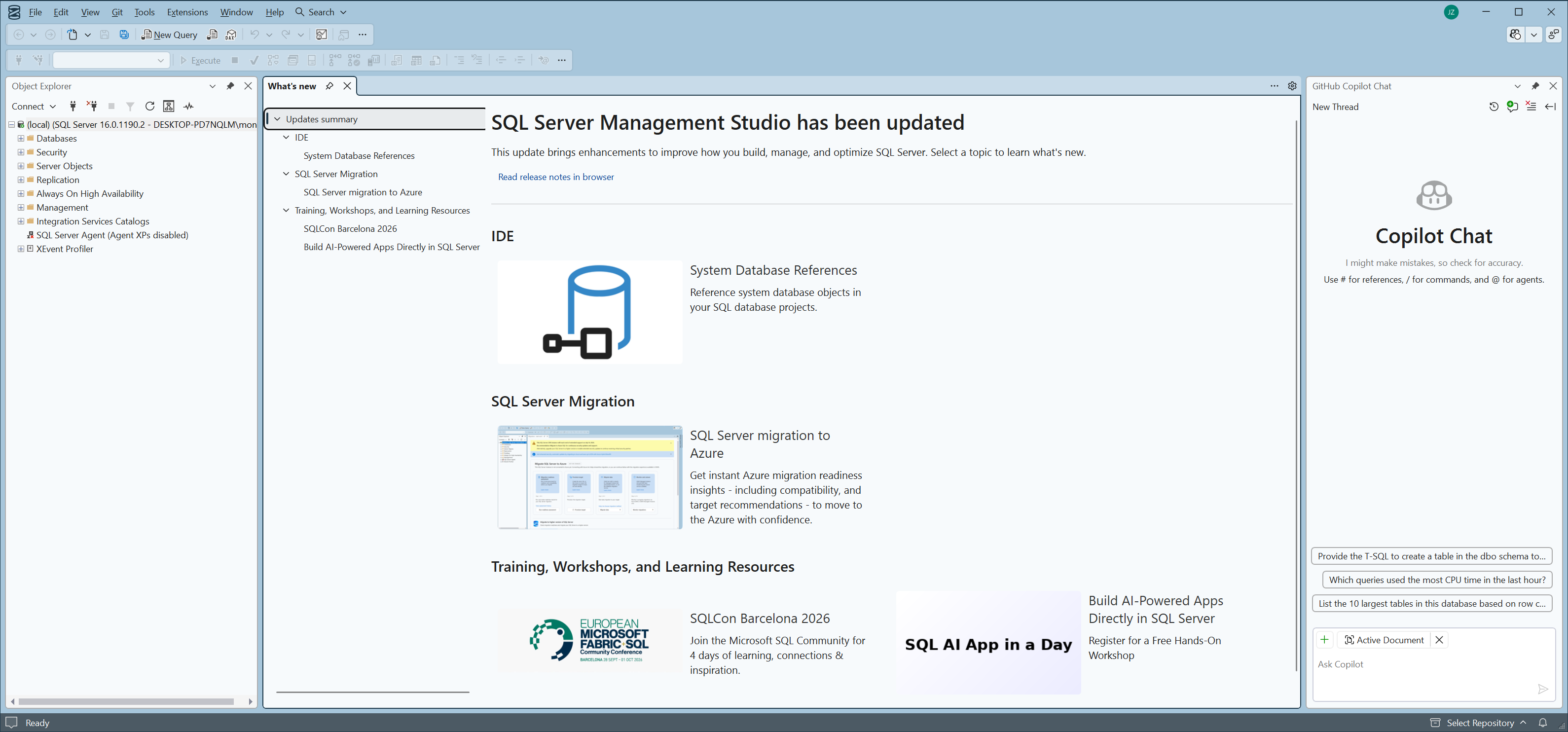Open the document area settings gear
Image resolution: width=1568 pixels, height=732 pixels.
[1292, 86]
